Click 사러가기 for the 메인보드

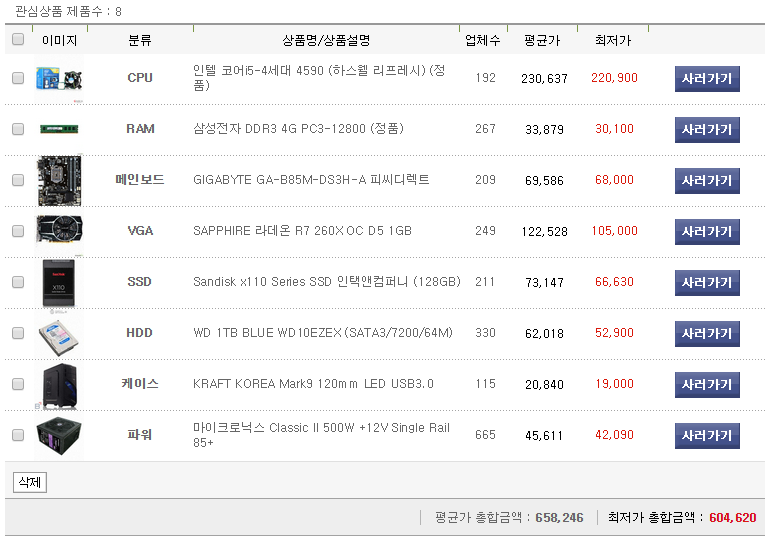(707, 181)
